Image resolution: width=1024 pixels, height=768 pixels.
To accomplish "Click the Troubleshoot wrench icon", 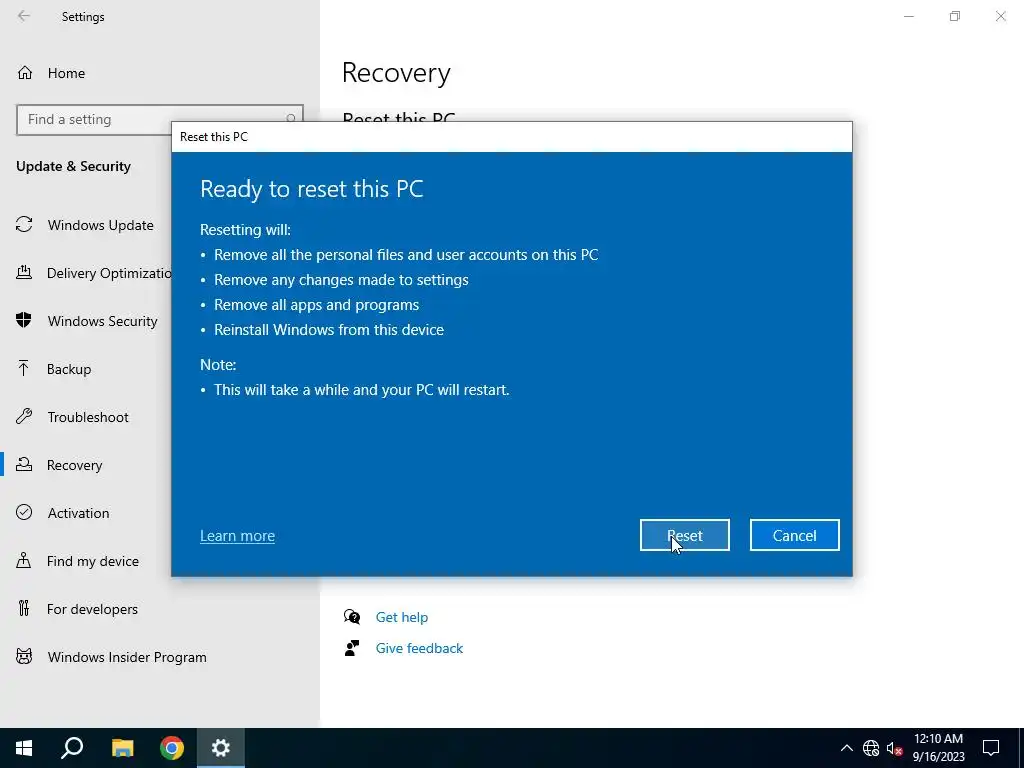I will click(x=24, y=417).
